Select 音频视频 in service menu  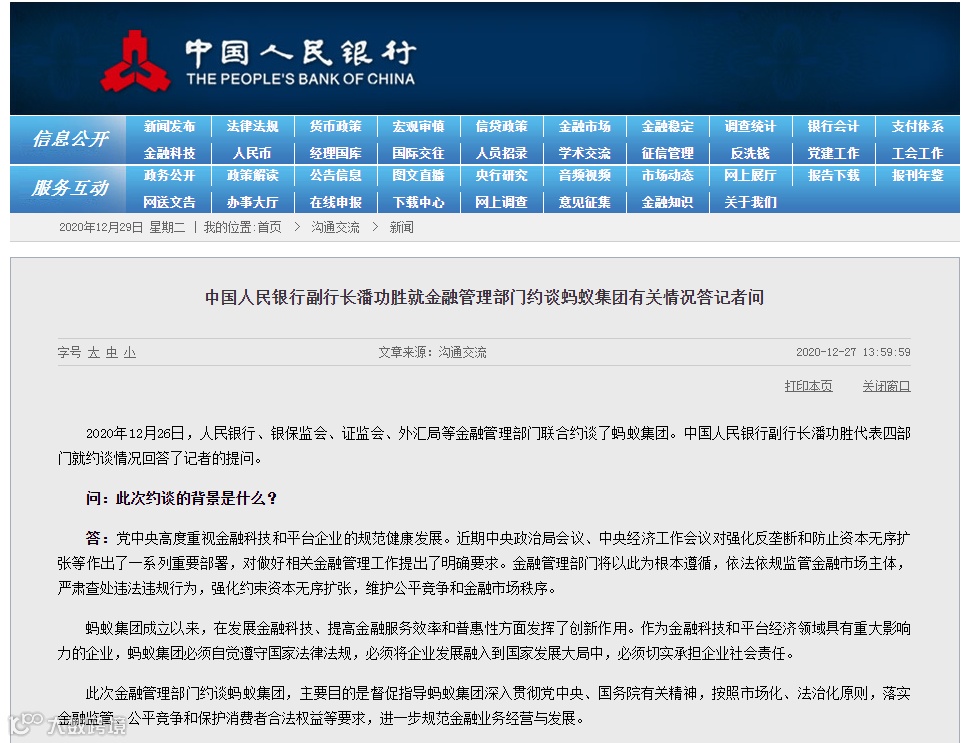coord(585,175)
